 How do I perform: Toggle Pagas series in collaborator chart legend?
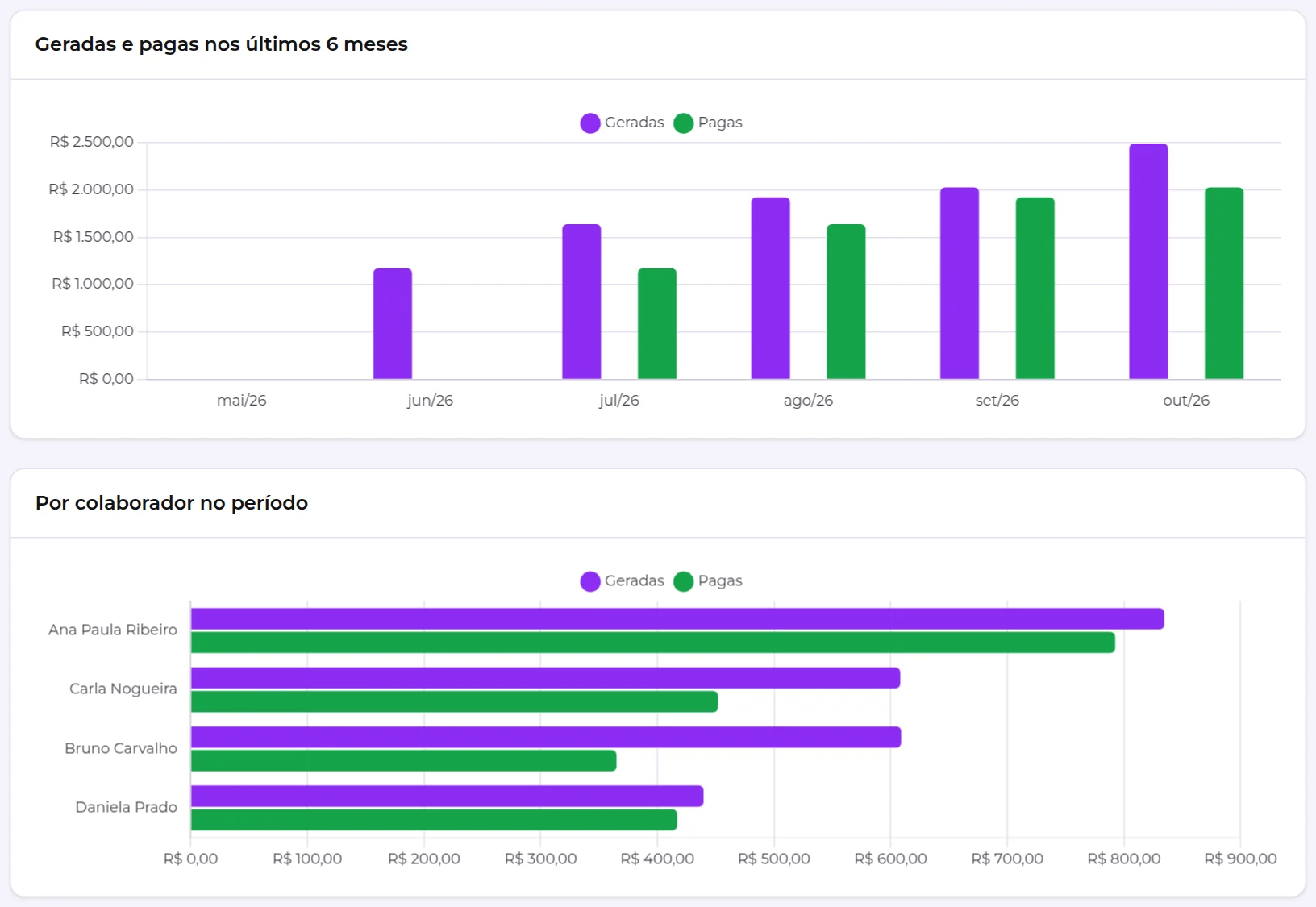click(x=708, y=581)
